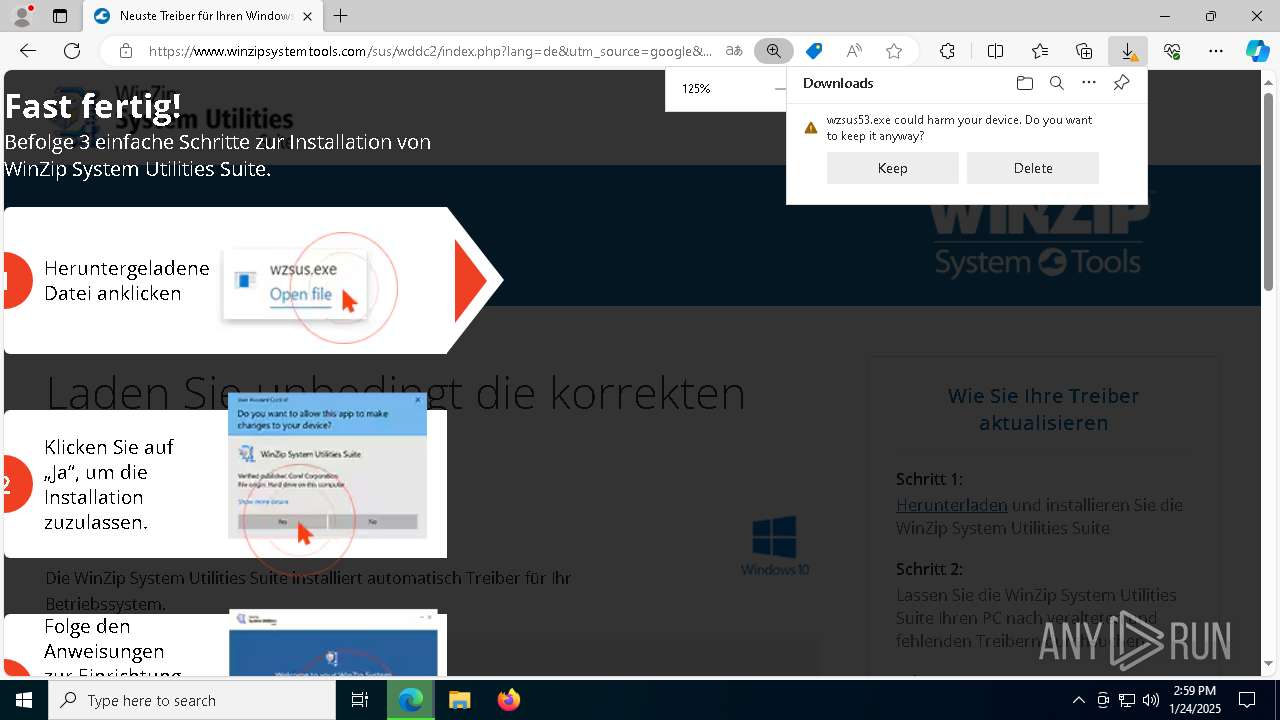Click the 125% zoom level value
This screenshot has width=1280, height=720.
pyautogui.click(x=696, y=88)
